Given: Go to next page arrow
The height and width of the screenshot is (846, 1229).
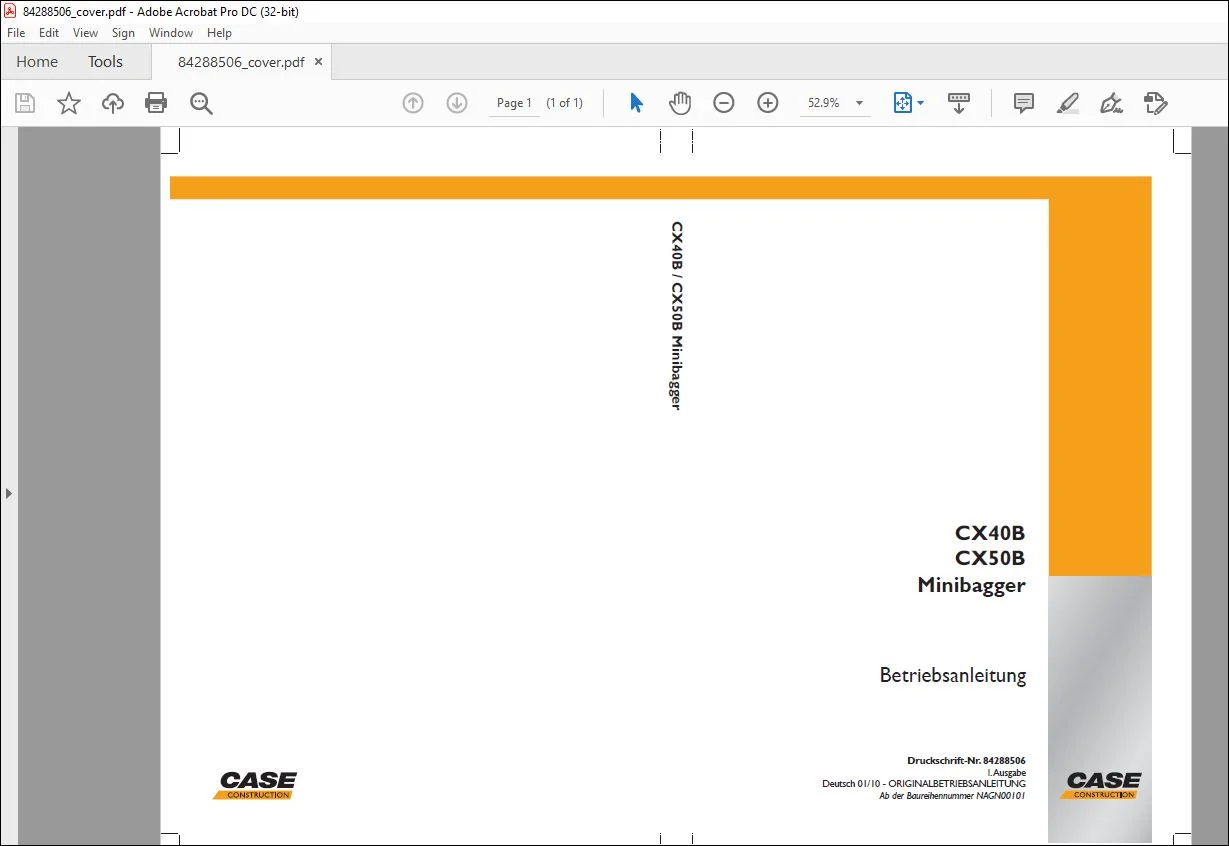Looking at the screenshot, I should tap(457, 103).
